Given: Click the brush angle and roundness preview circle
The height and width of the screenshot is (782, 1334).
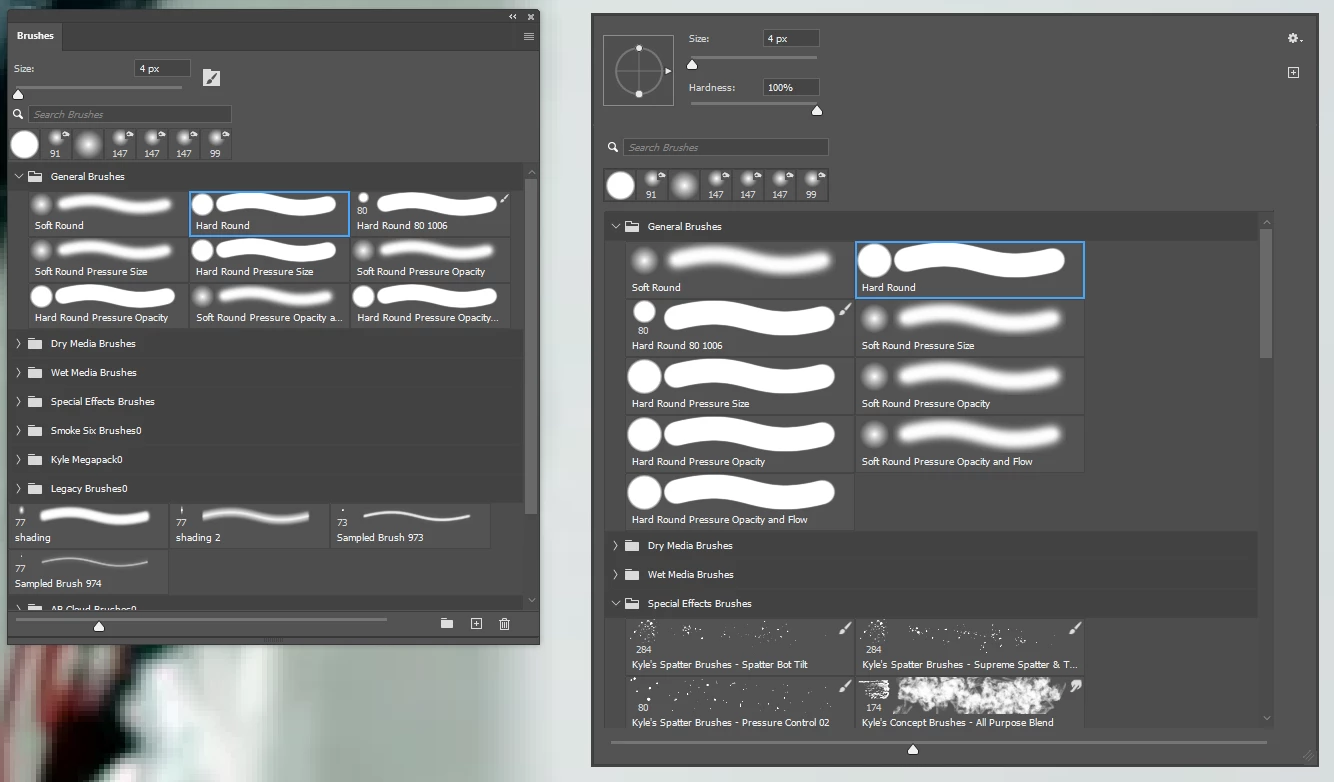Looking at the screenshot, I should pyautogui.click(x=638, y=71).
